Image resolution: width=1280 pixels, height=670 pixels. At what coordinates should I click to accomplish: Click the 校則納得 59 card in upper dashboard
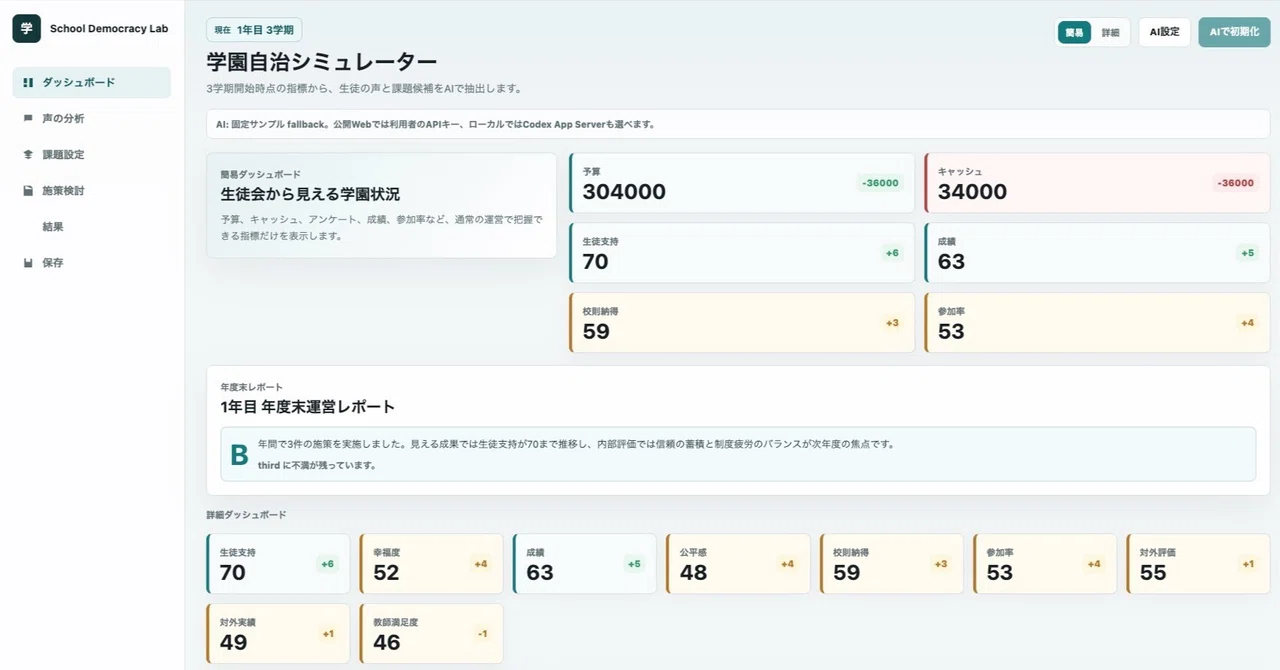click(x=742, y=323)
